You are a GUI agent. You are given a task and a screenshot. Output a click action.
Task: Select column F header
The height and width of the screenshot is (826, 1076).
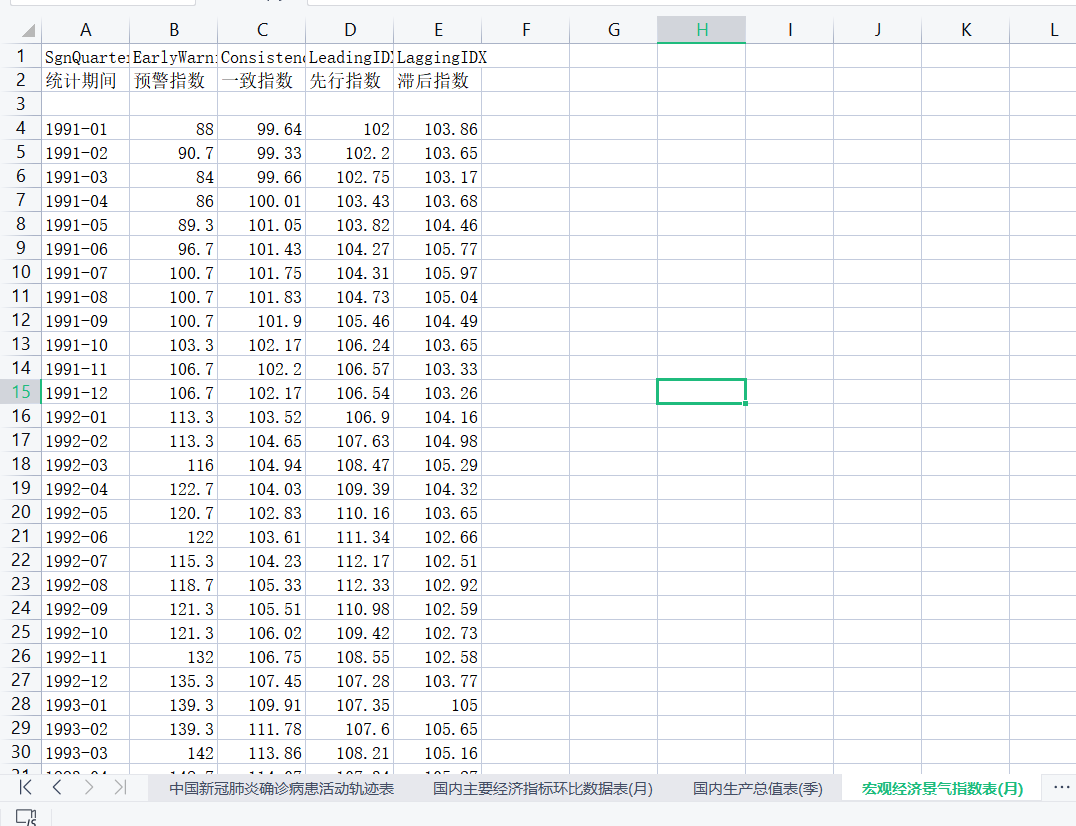[x=526, y=30]
